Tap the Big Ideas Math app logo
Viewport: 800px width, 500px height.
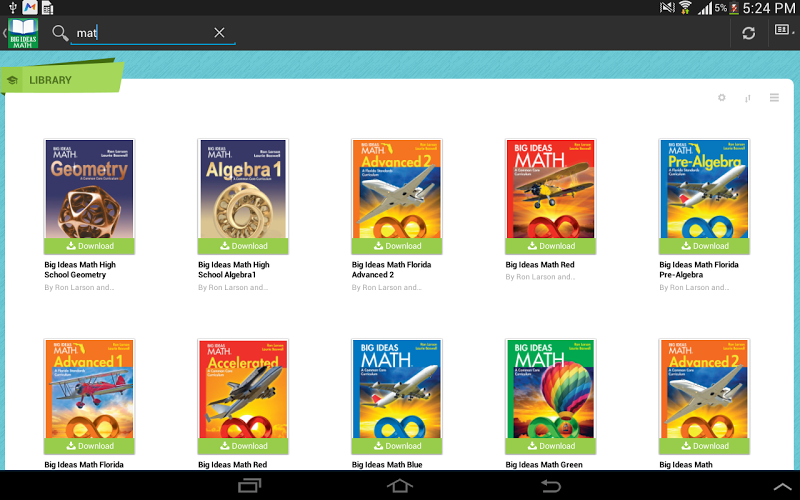pyautogui.click(x=22, y=33)
